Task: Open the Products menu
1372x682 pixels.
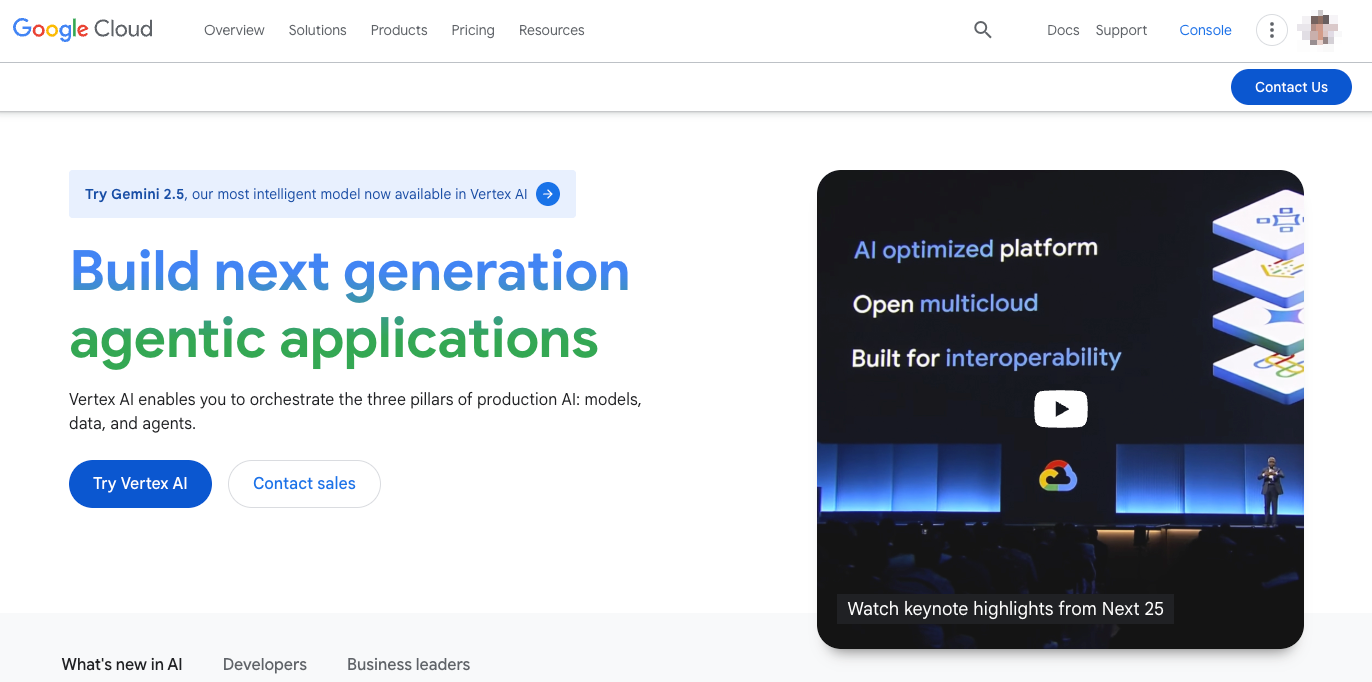Action: (x=399, y=30)
